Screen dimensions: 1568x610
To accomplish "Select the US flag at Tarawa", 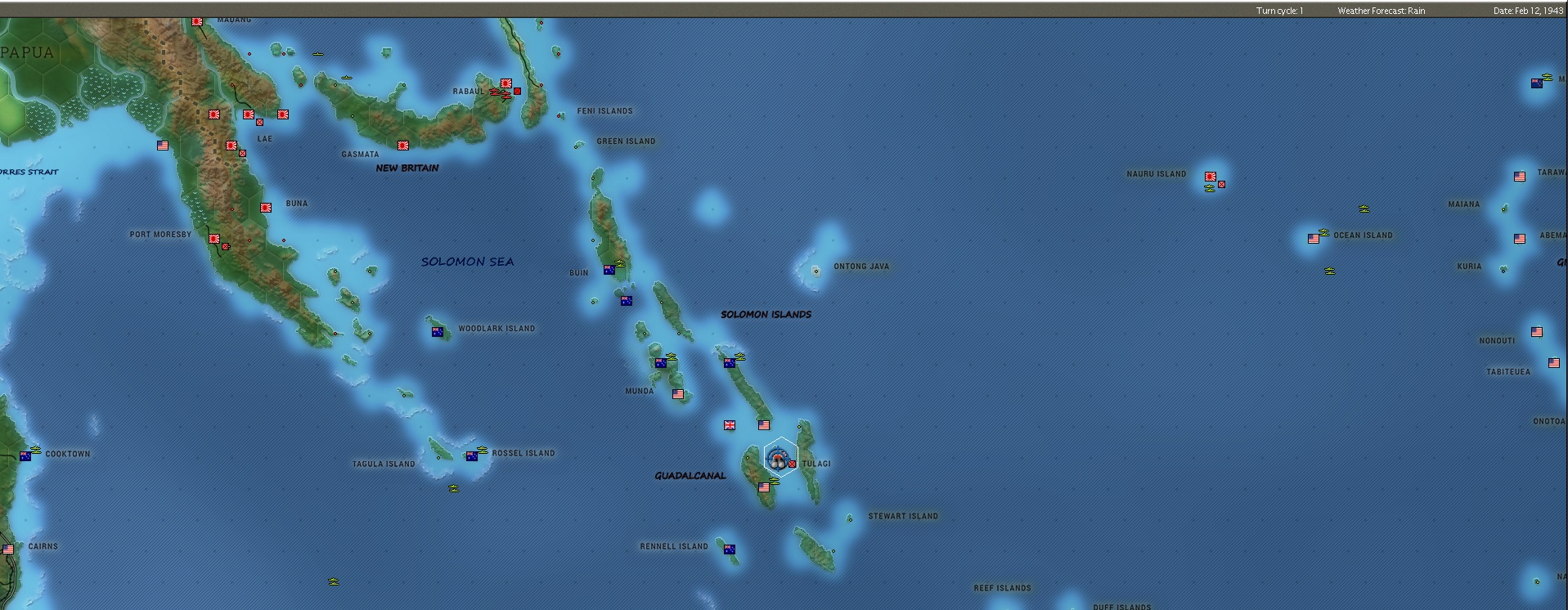I will point(1520,177).
